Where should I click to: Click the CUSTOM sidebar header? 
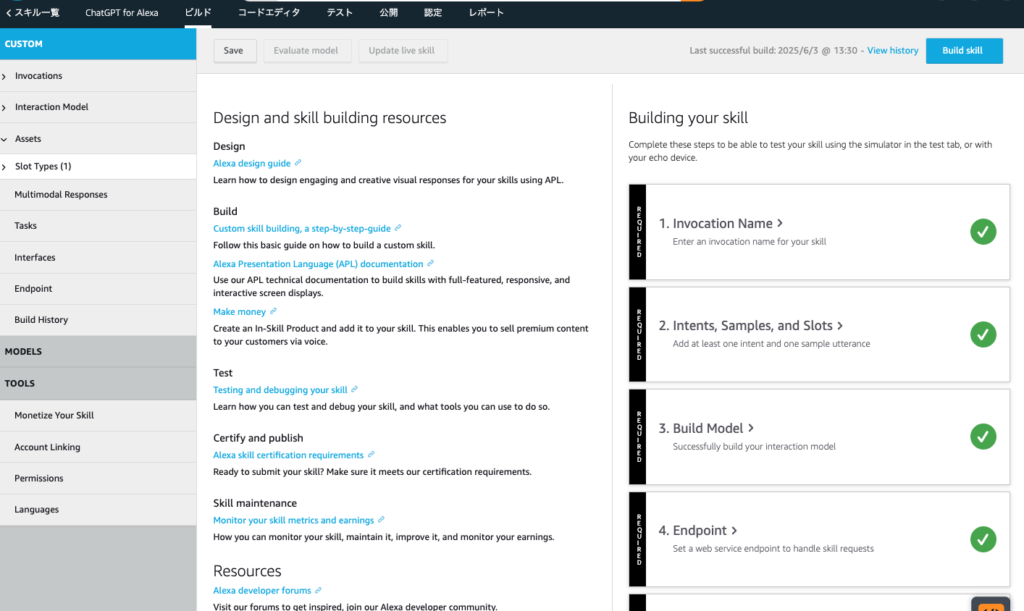tap(98, 44)
